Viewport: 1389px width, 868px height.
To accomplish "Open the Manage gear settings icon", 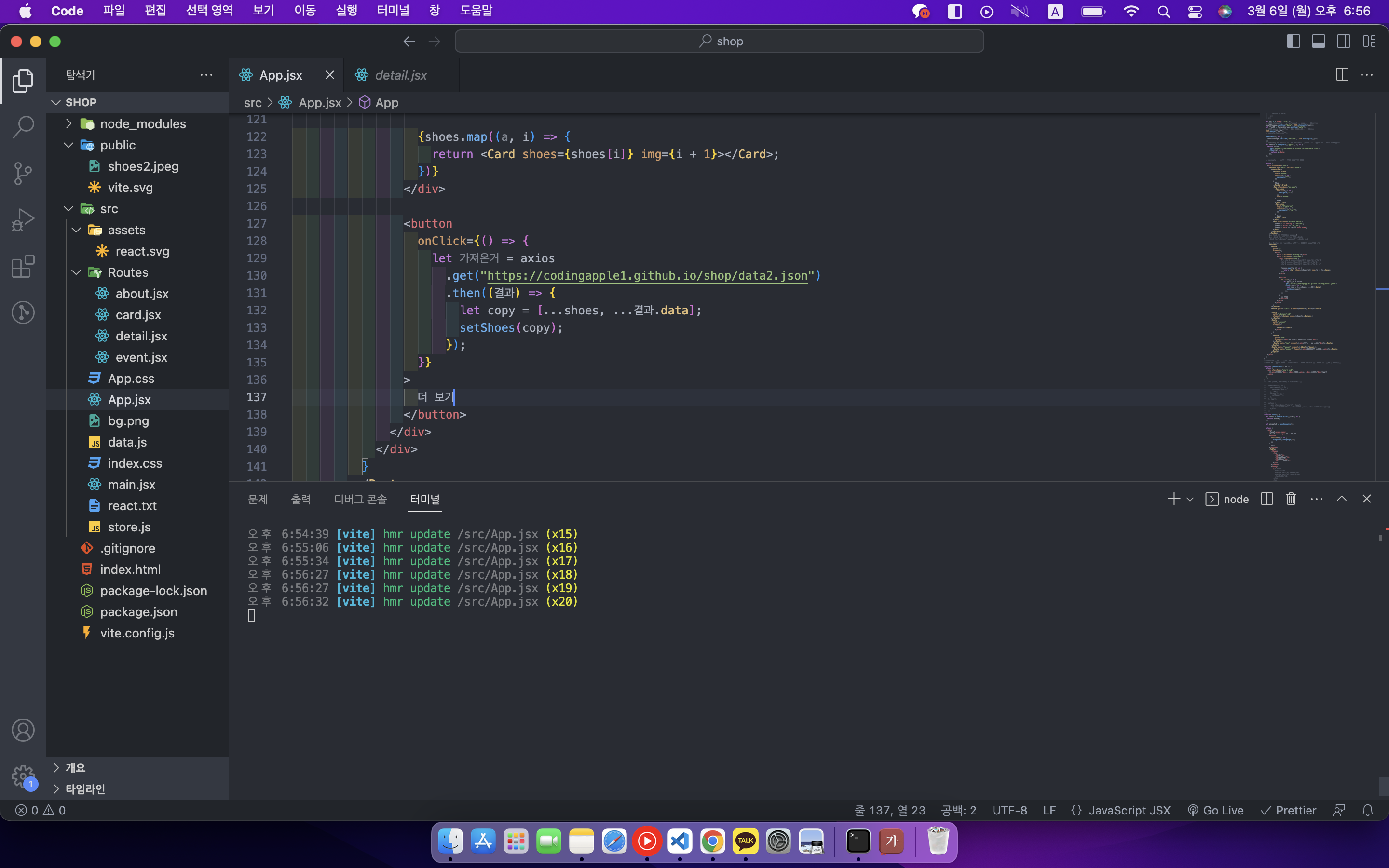I will click(x=23, y=776).
